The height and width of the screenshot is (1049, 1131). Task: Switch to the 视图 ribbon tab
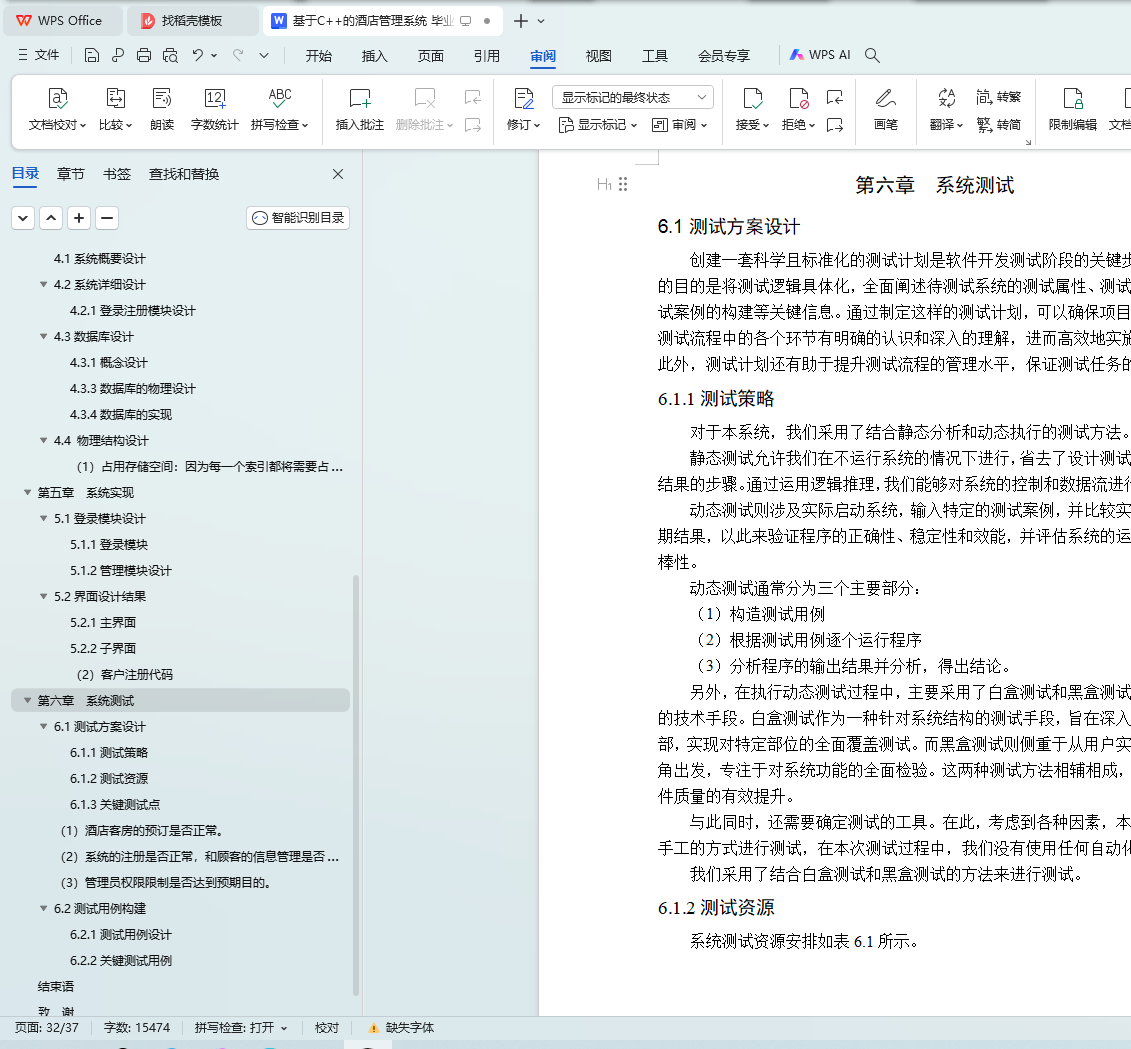coord(599,56)
